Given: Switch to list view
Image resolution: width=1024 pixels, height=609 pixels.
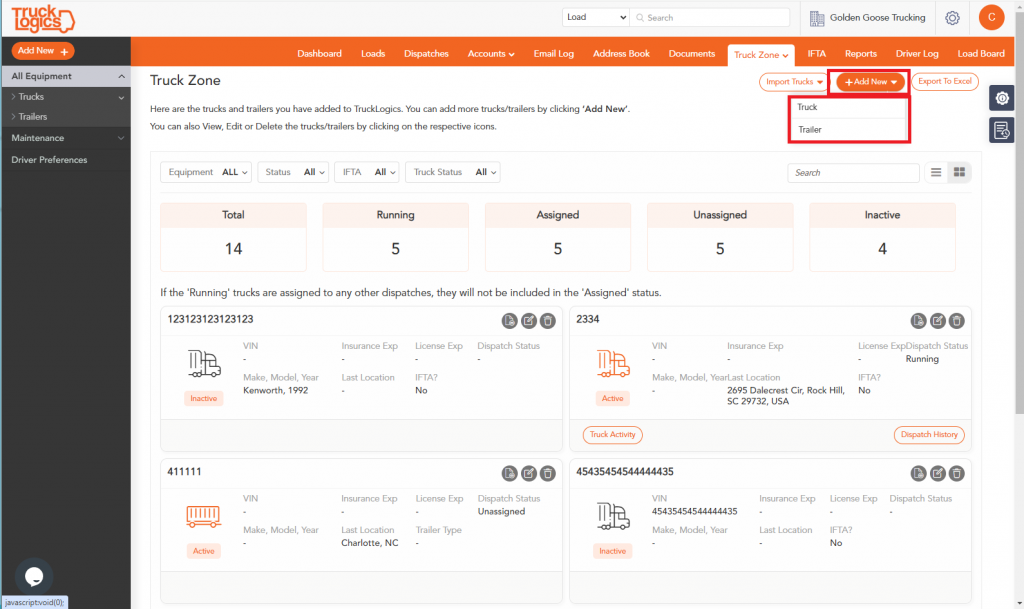Looking at the screenshot, I should (936, 172).
